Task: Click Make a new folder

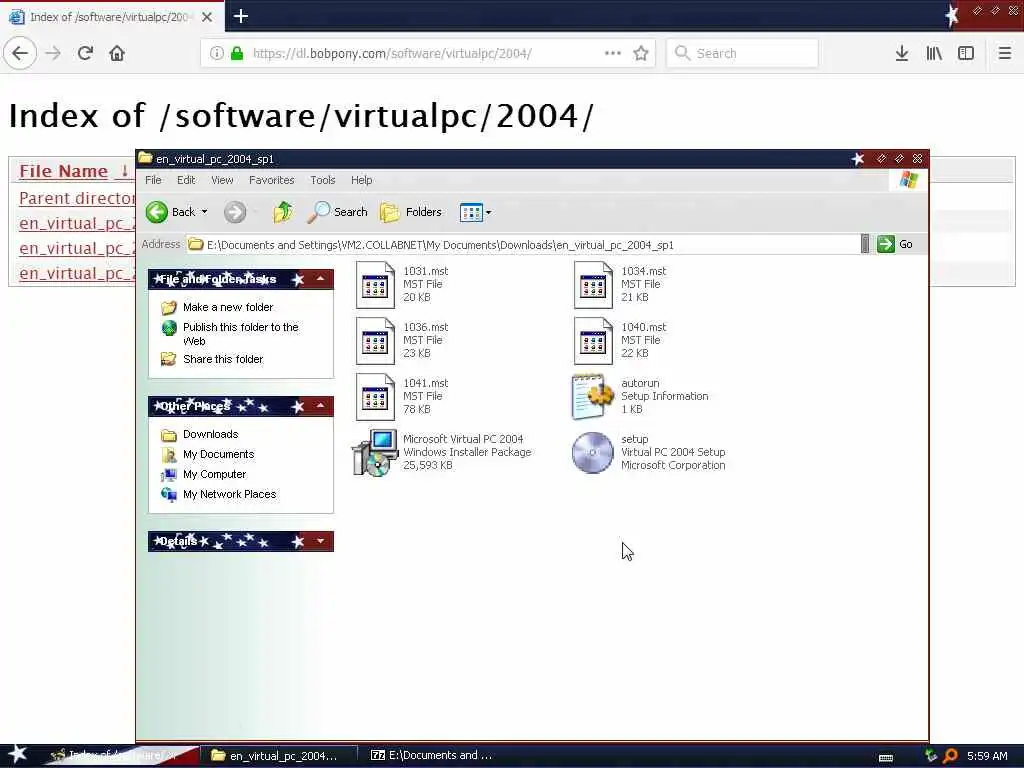Action: [x=228, y=307]
